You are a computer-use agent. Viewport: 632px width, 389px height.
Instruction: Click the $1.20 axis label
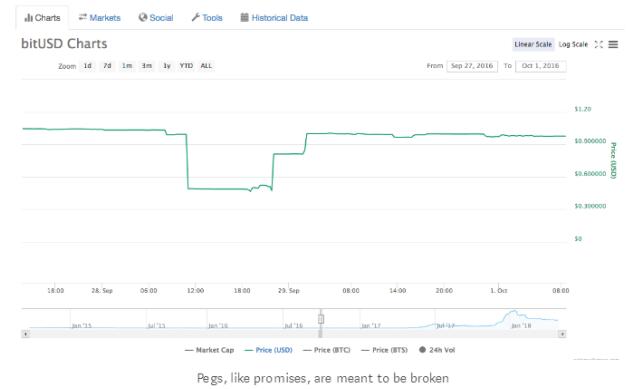(582, 109)
